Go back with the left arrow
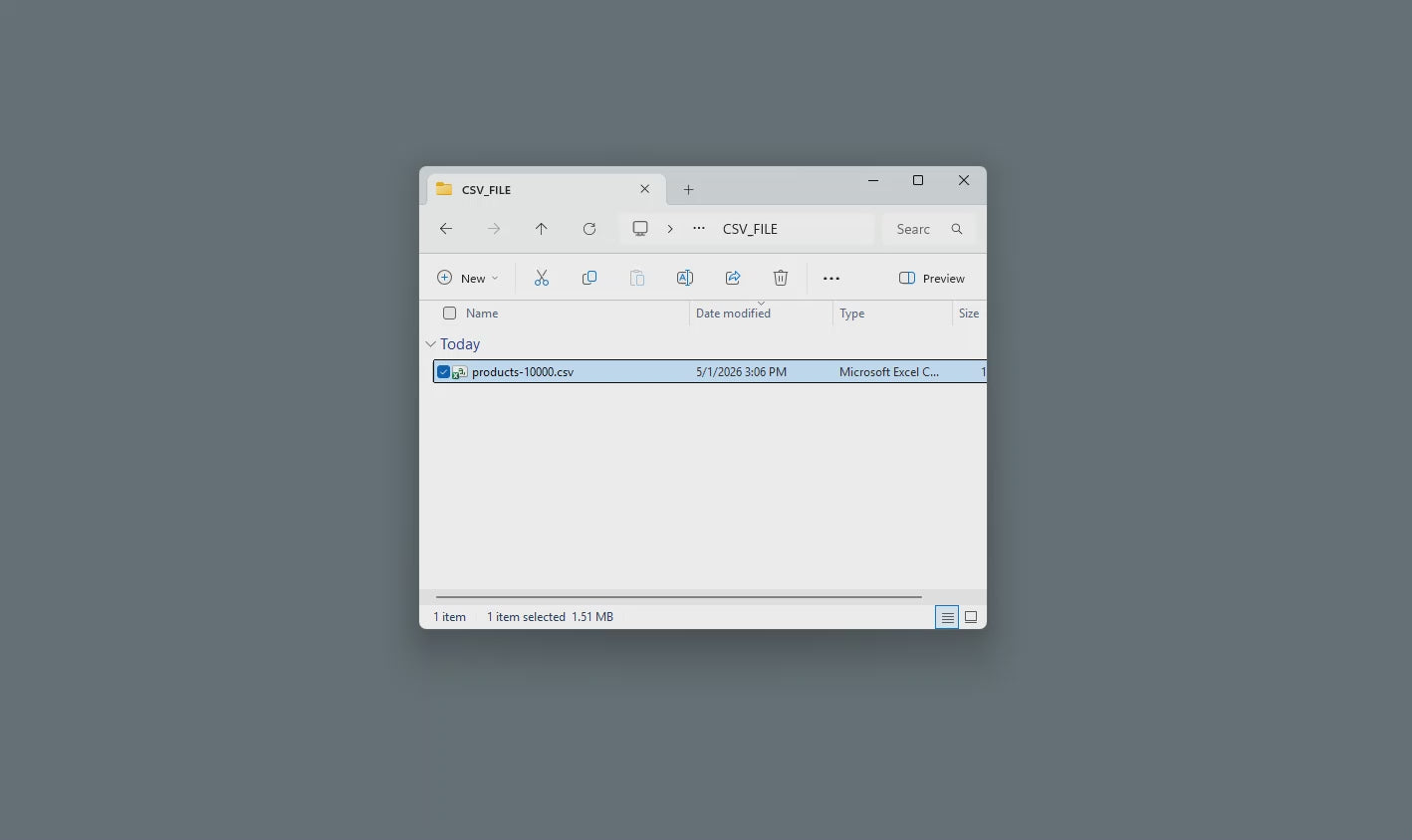This screenshot has width=1412, height=840. click(x=446, y=229)
